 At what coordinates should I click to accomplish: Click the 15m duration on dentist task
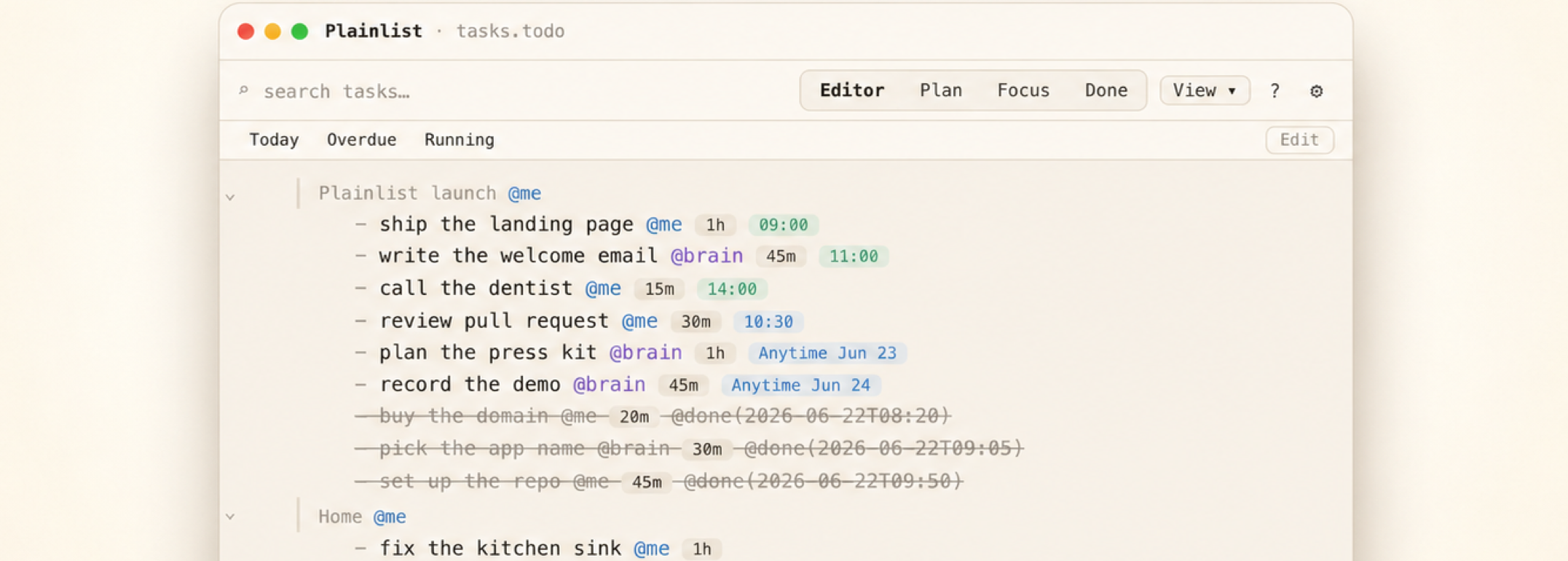pos(659,289)
